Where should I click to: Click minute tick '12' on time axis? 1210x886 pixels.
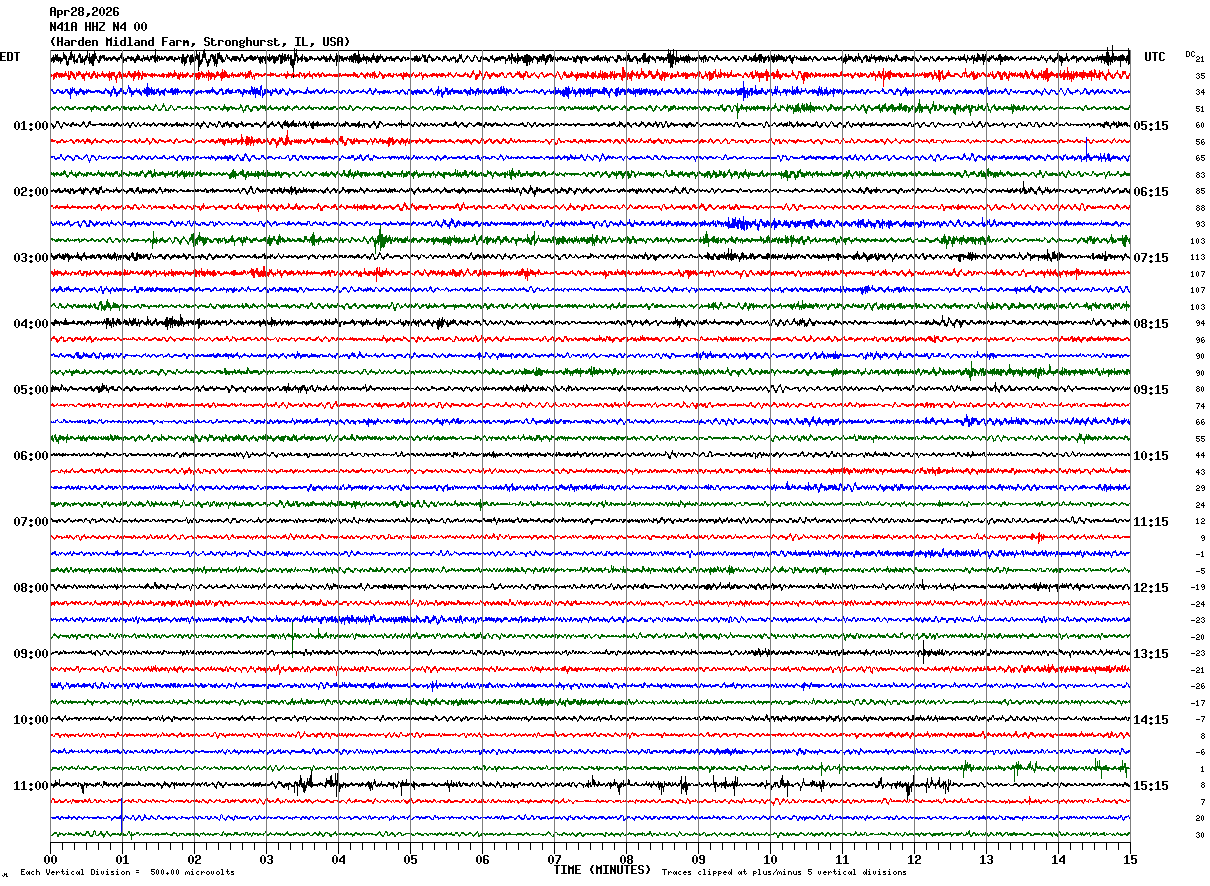(914, 859)
